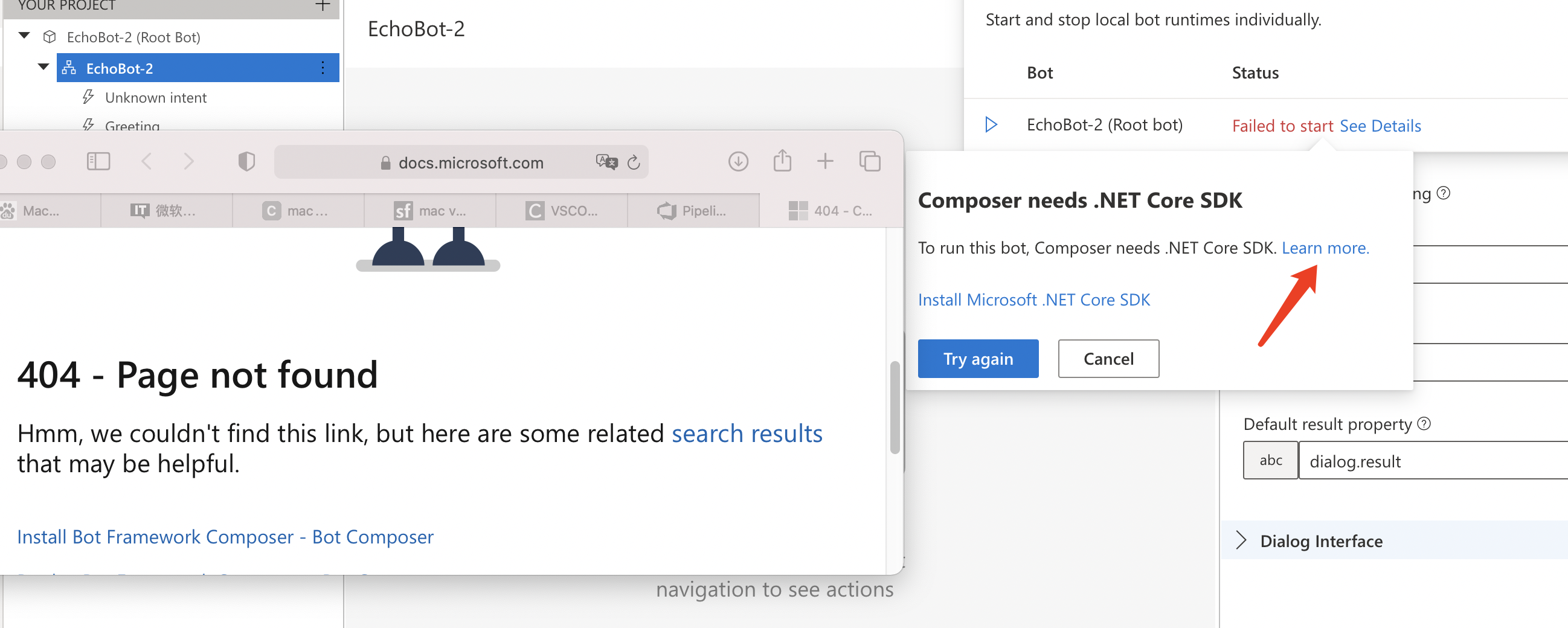The height and width of the screenshot is (628, 1568).
Task: Open the VSCO bookmark in the favorites bar
Action: [x=563, y=211]
